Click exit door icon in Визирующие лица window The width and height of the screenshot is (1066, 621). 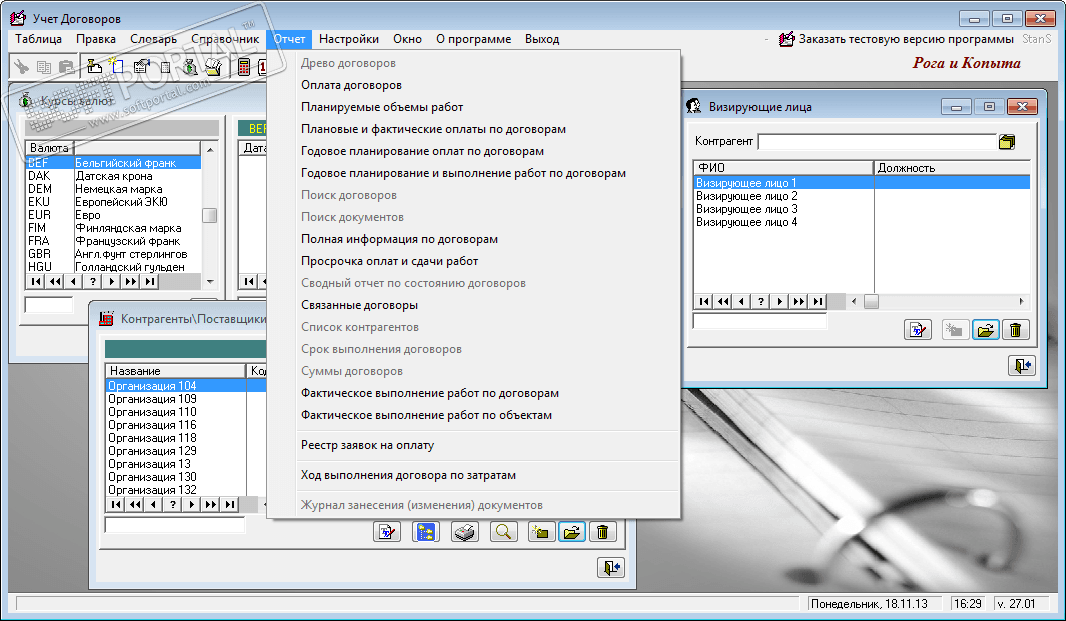[x=1022, y=365]
